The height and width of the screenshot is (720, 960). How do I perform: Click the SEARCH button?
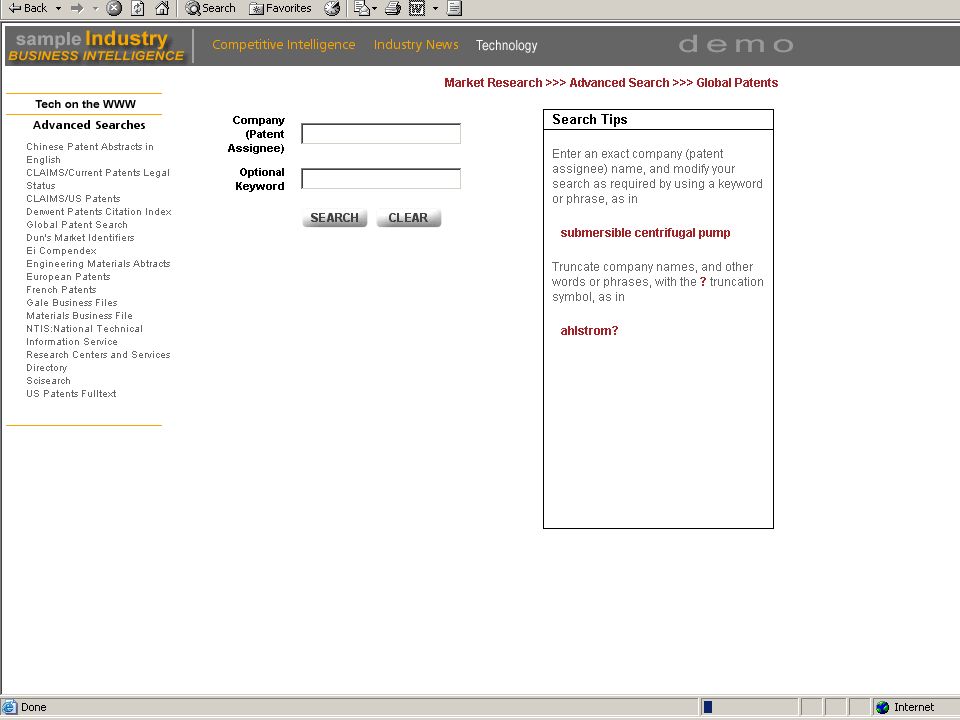[334, 218]
